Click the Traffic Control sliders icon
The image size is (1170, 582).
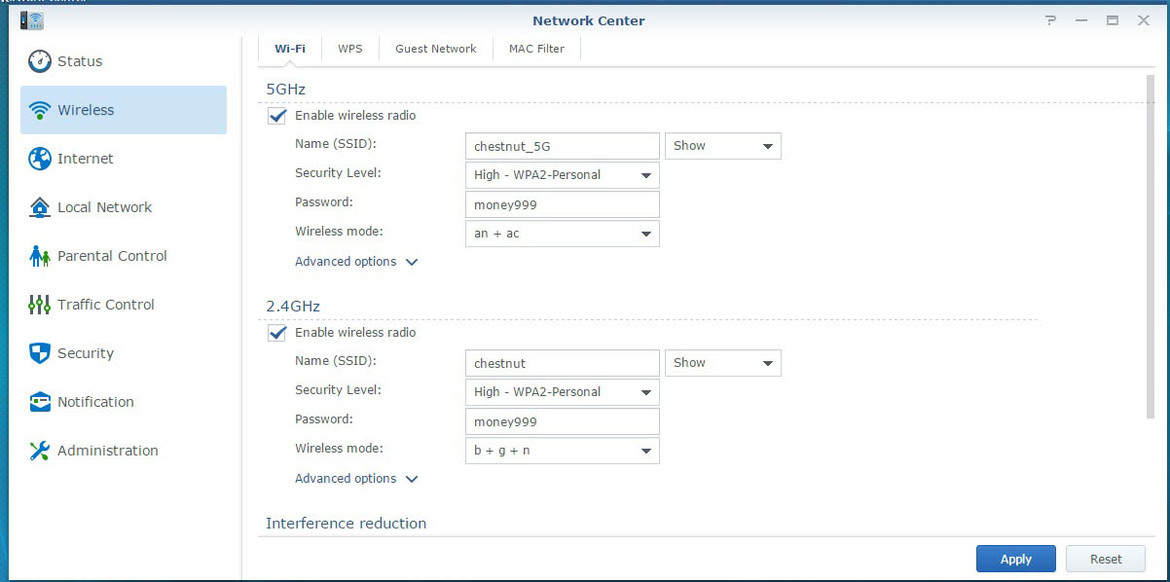[x=39, y=304]
